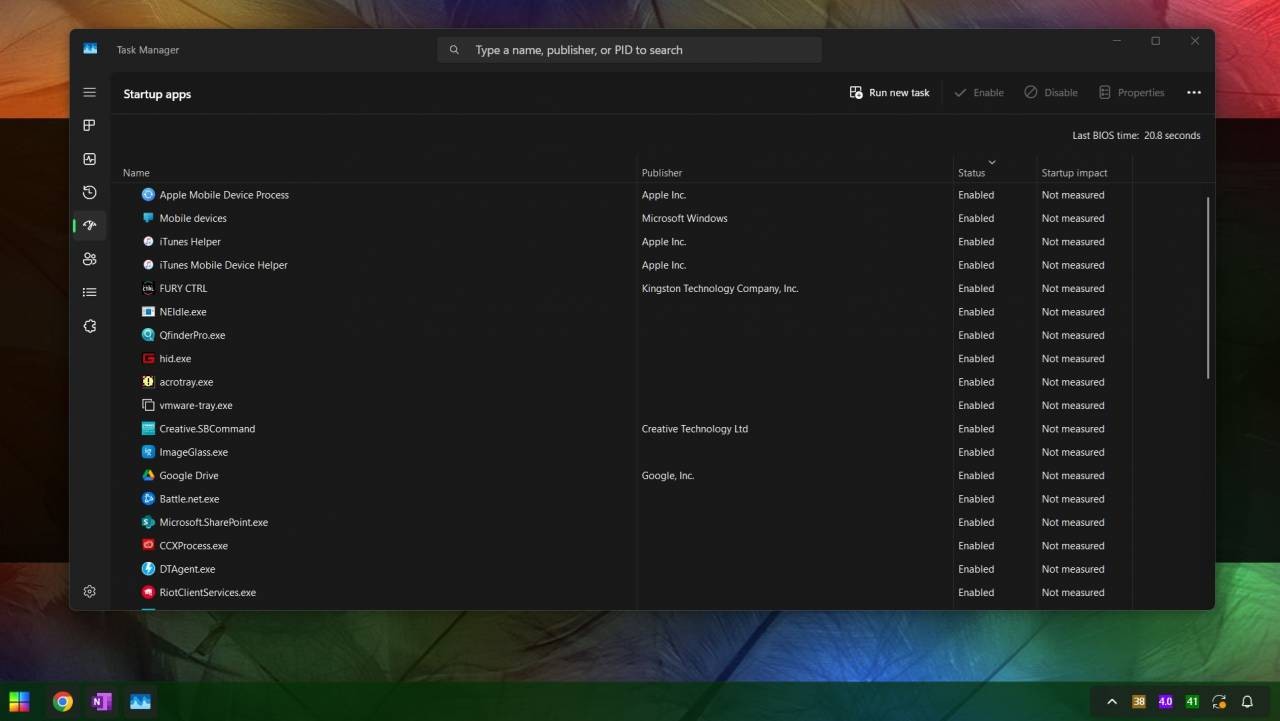Go to the Processes page icon

point(89,125)
